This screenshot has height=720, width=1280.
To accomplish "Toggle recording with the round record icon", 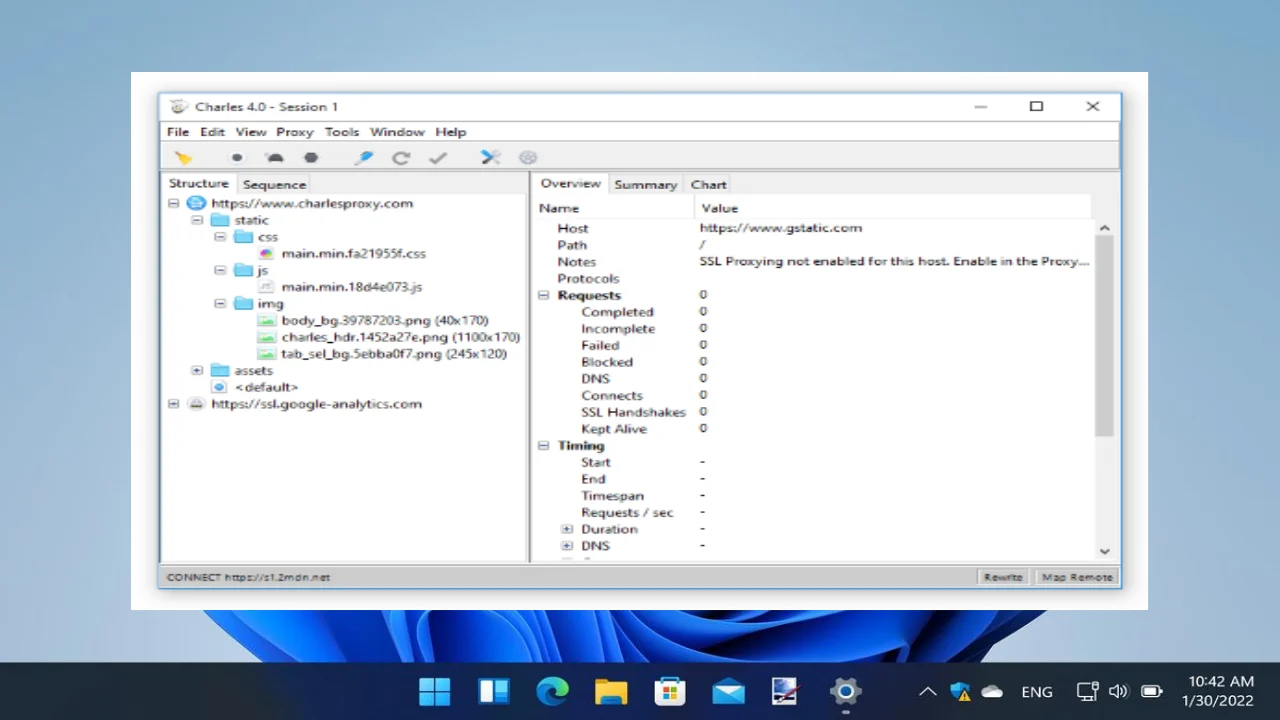I will coord(237,158).
